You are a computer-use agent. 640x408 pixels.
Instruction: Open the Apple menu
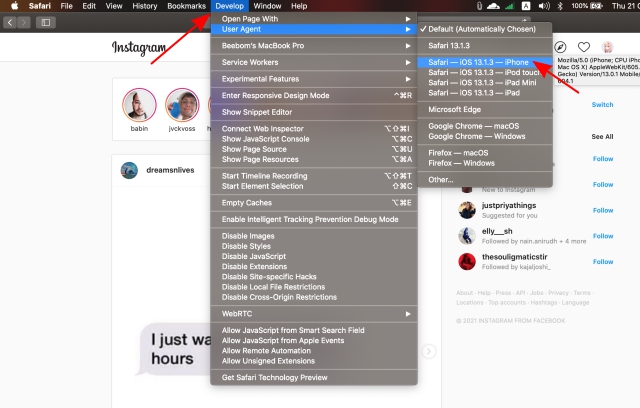point(14,6)
